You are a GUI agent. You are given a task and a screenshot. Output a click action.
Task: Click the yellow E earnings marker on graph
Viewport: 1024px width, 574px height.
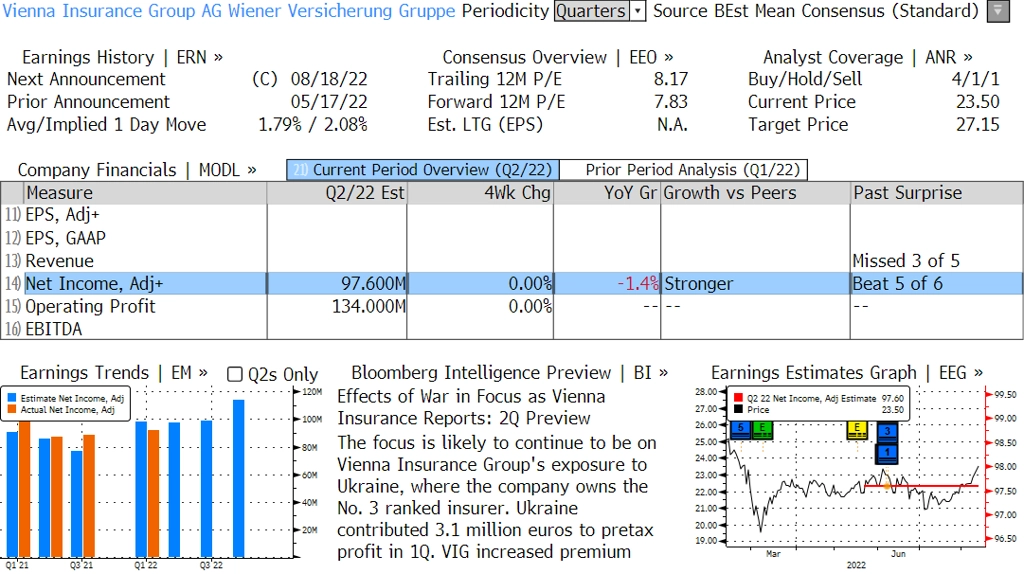point(857,429)
